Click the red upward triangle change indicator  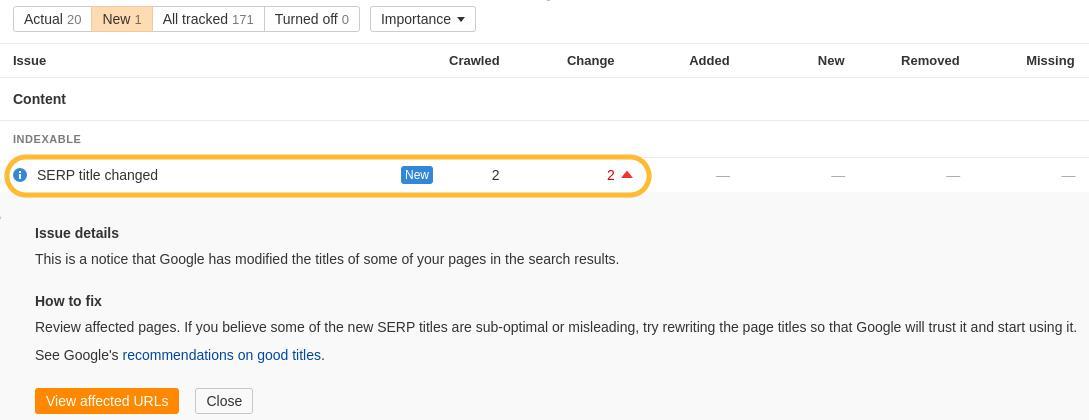click(627, 175)
